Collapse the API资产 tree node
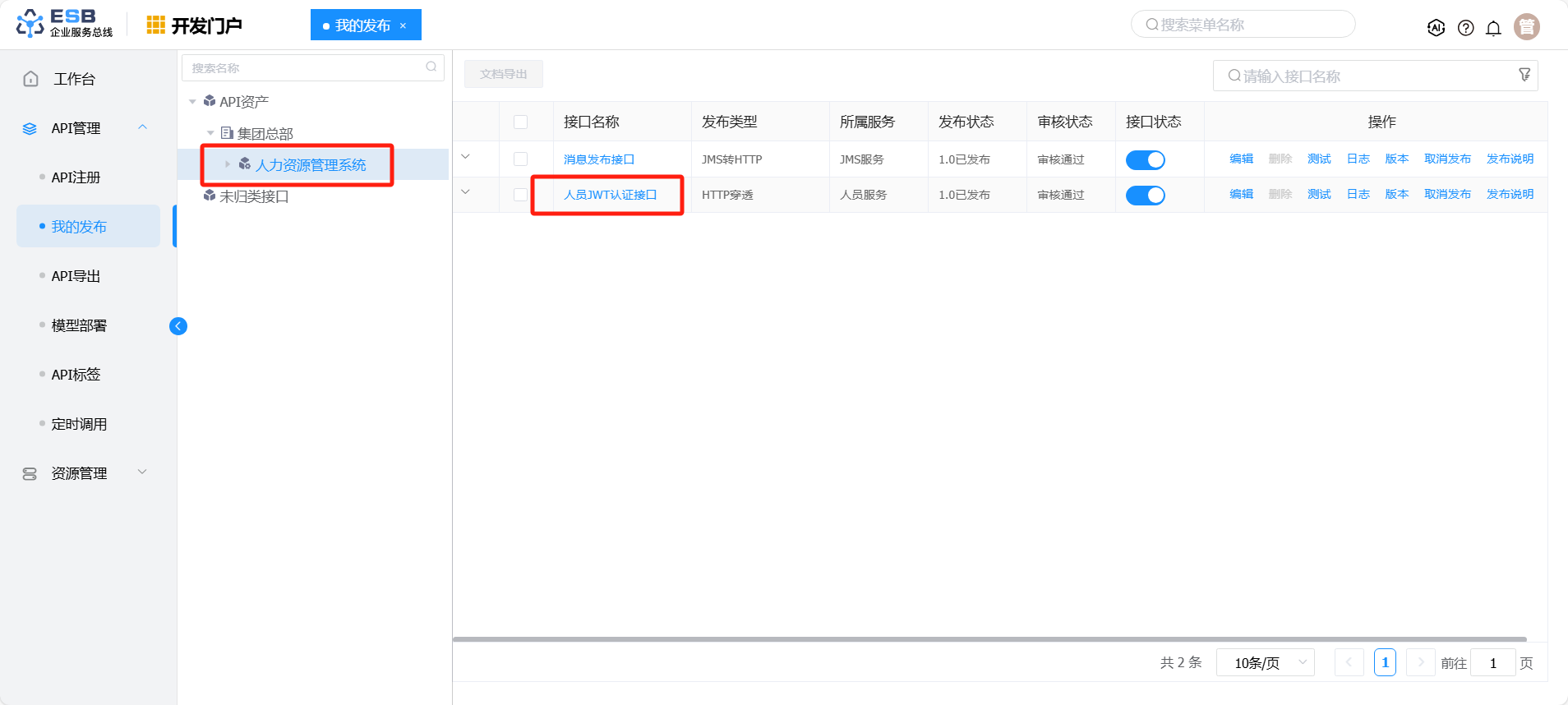The image size is (1568, 705). tap(192, 102)
